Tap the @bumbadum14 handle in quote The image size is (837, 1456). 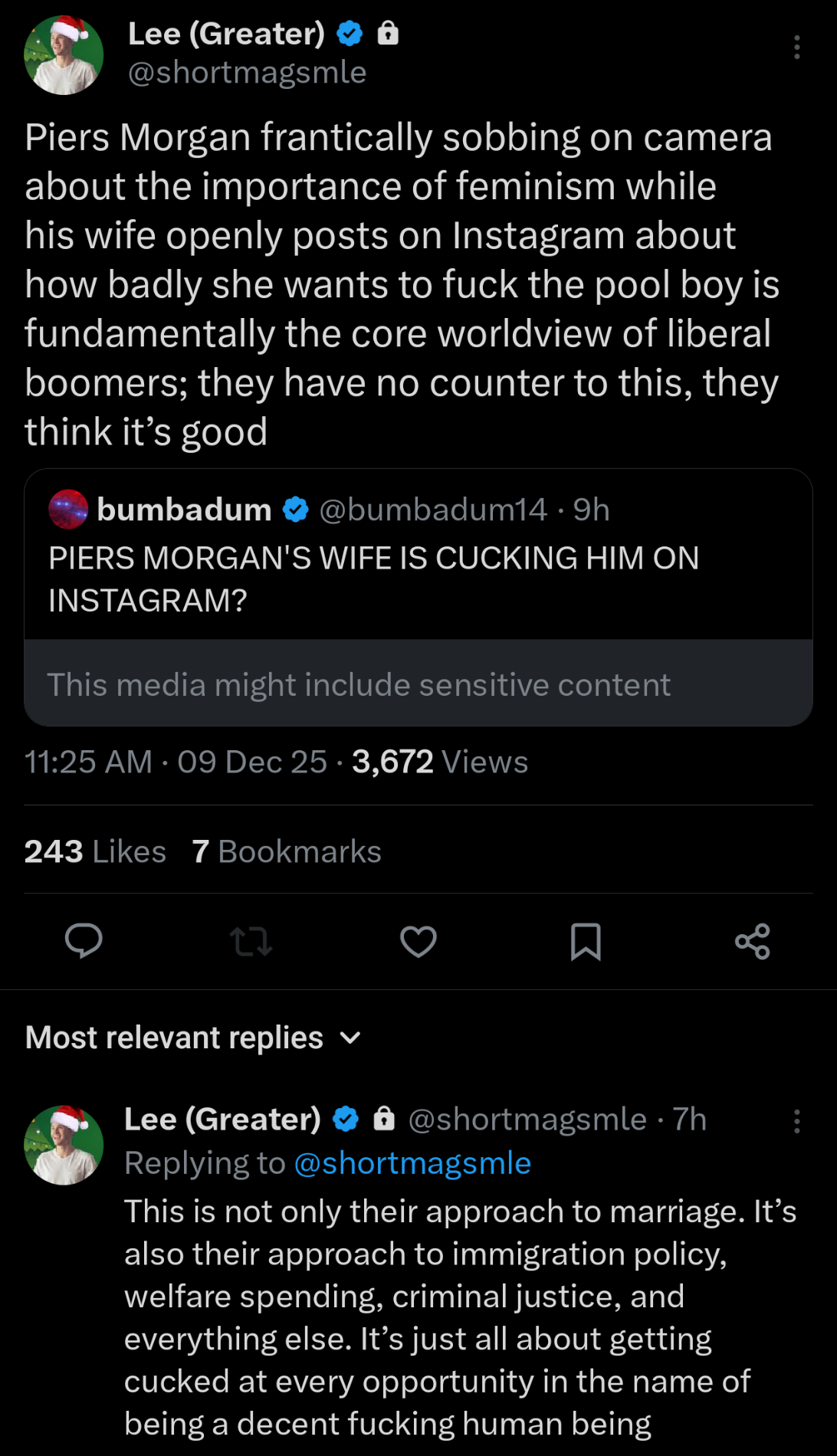pos(433,510)
